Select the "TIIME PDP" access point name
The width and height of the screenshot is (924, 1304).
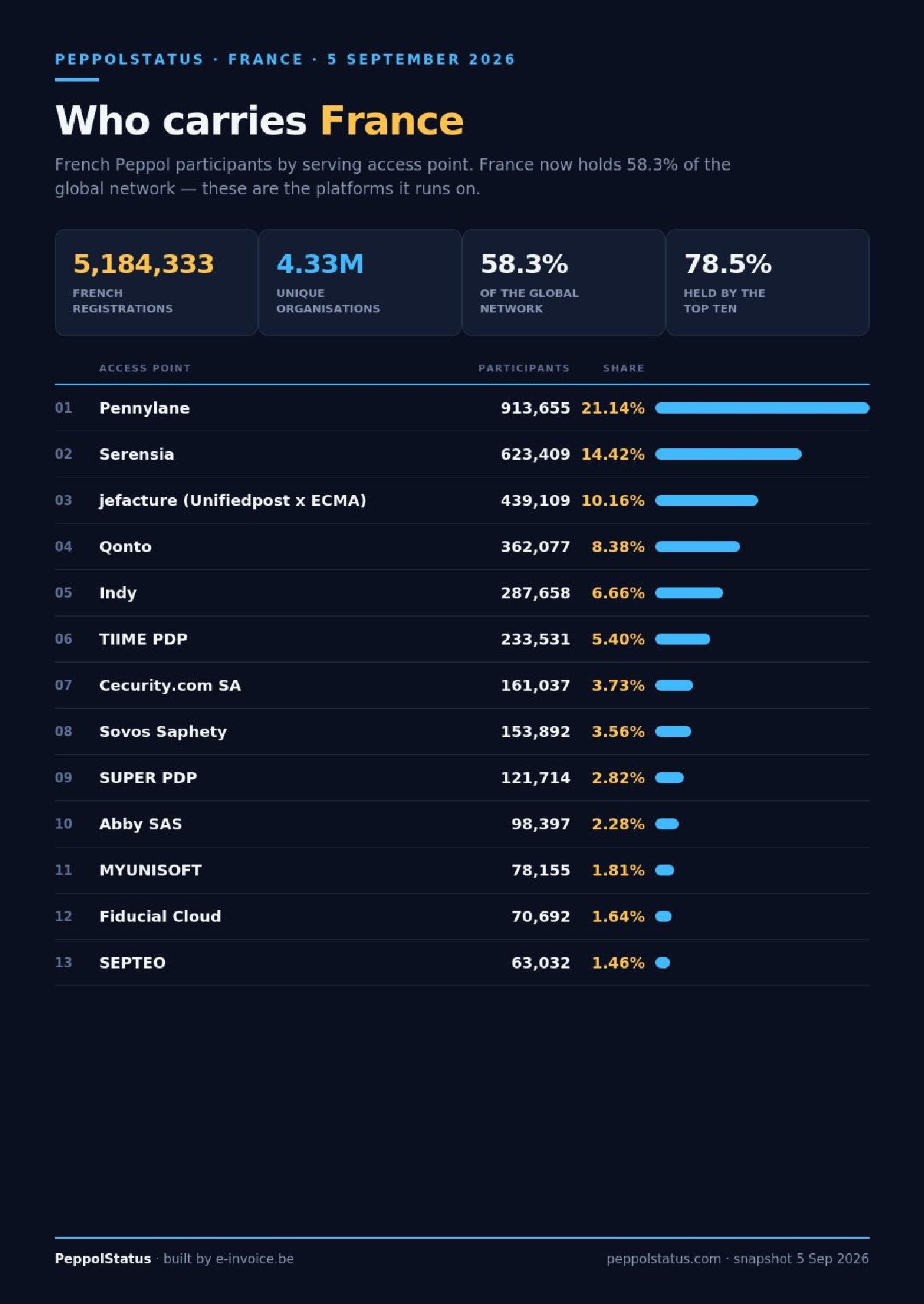pyautogui.click(x=143, y=639)
